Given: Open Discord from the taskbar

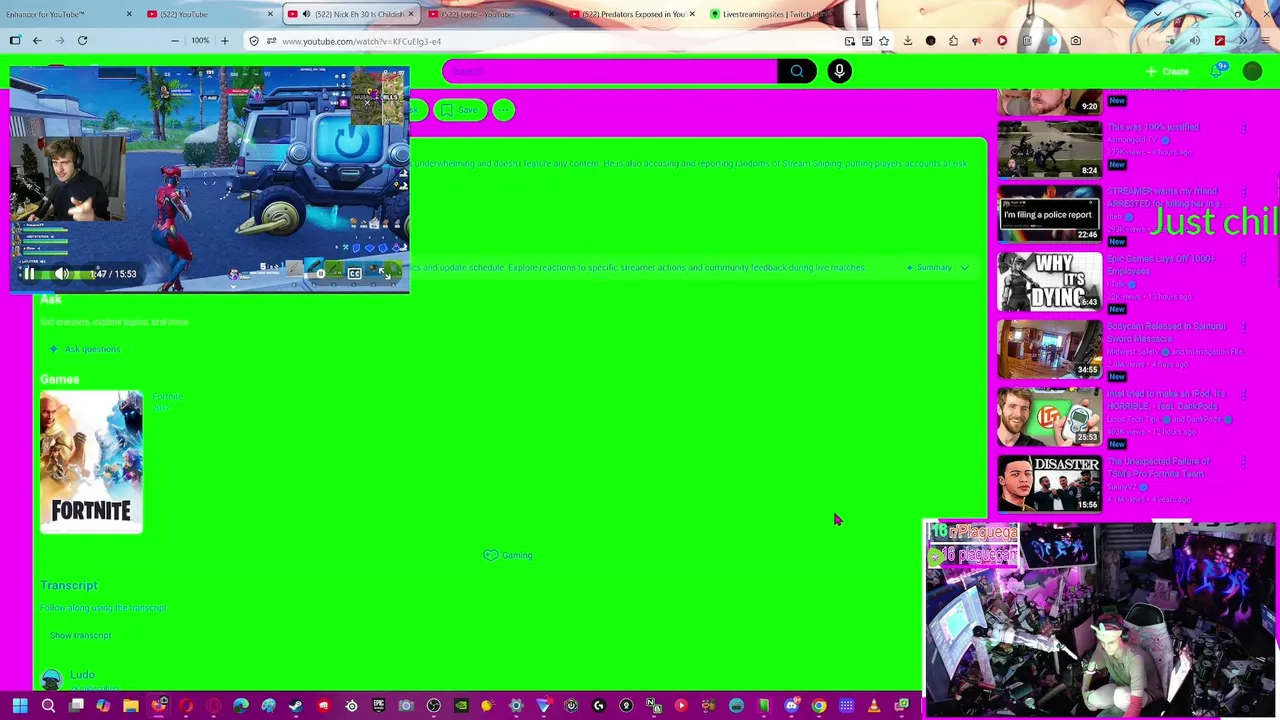Looking at the screenshot, I should 791,707.
